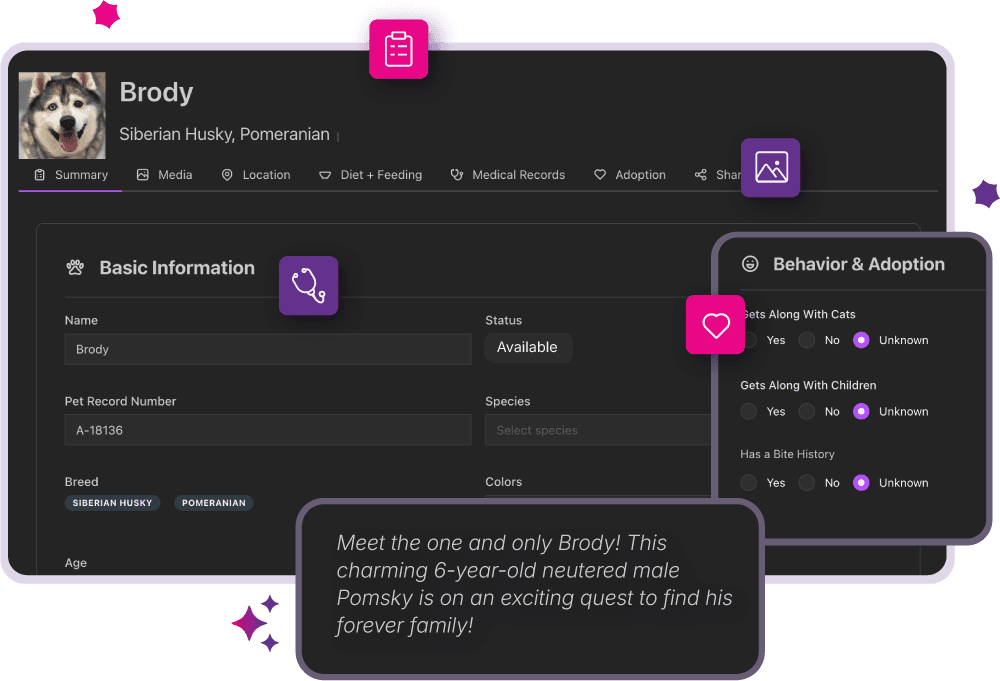Viewport: 1000px width, 681px height.
Task: Open the Medical Records tab
Action: pyautogui.click(x=507, y=175)
